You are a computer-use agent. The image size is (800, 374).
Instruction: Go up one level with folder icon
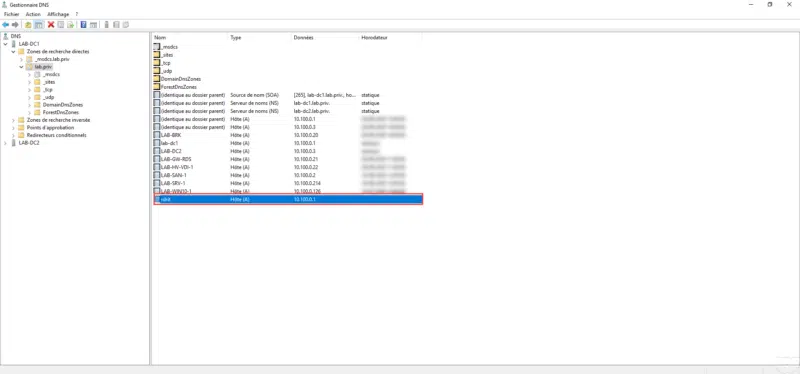point(28,24)
